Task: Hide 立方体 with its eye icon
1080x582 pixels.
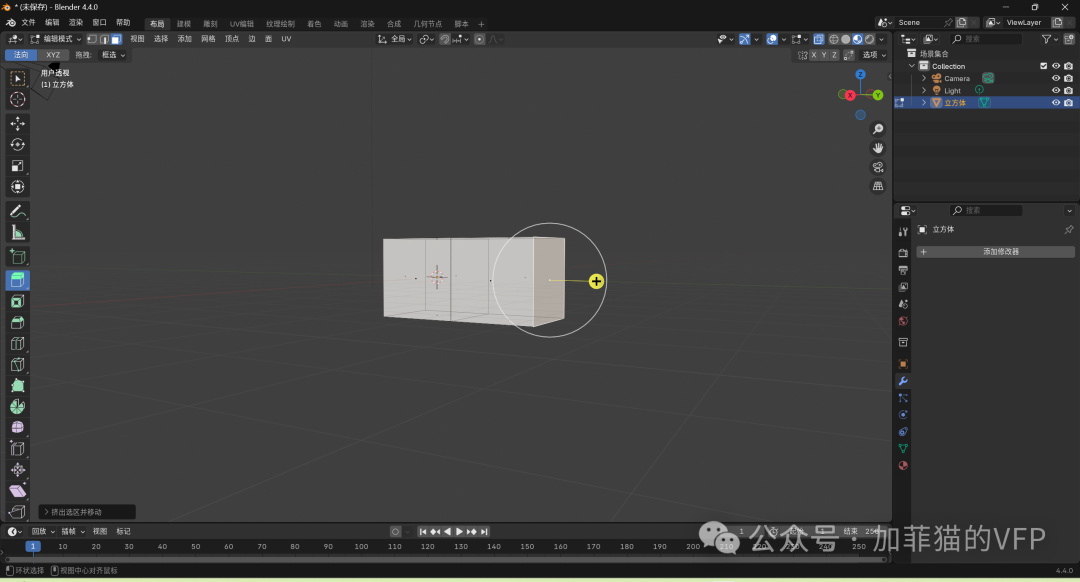Action: pyautogui.click(x=1055, y=103)
